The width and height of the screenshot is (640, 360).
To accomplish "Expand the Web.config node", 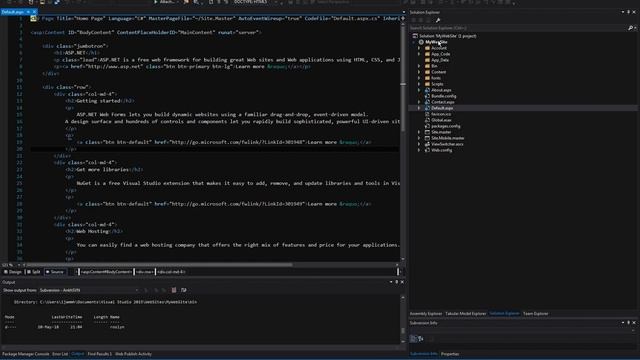I will click(x=419, y=150).
